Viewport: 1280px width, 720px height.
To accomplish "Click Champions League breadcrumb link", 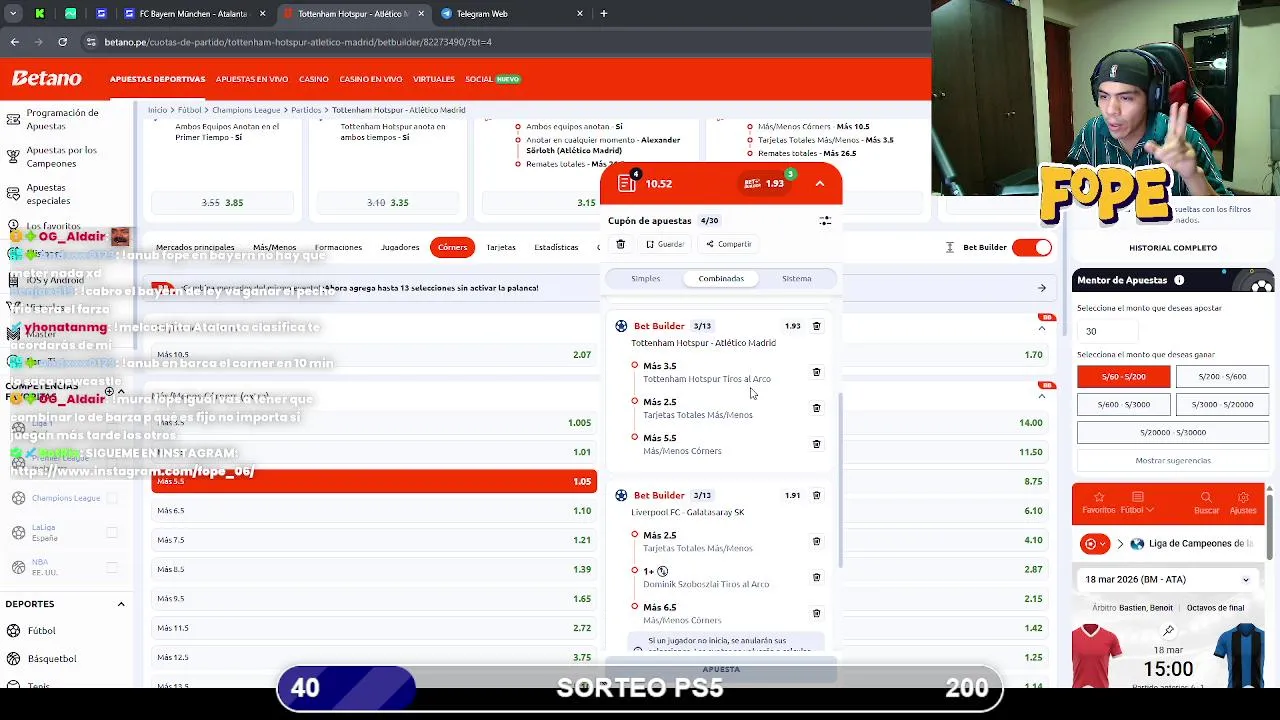I will 245,110.
